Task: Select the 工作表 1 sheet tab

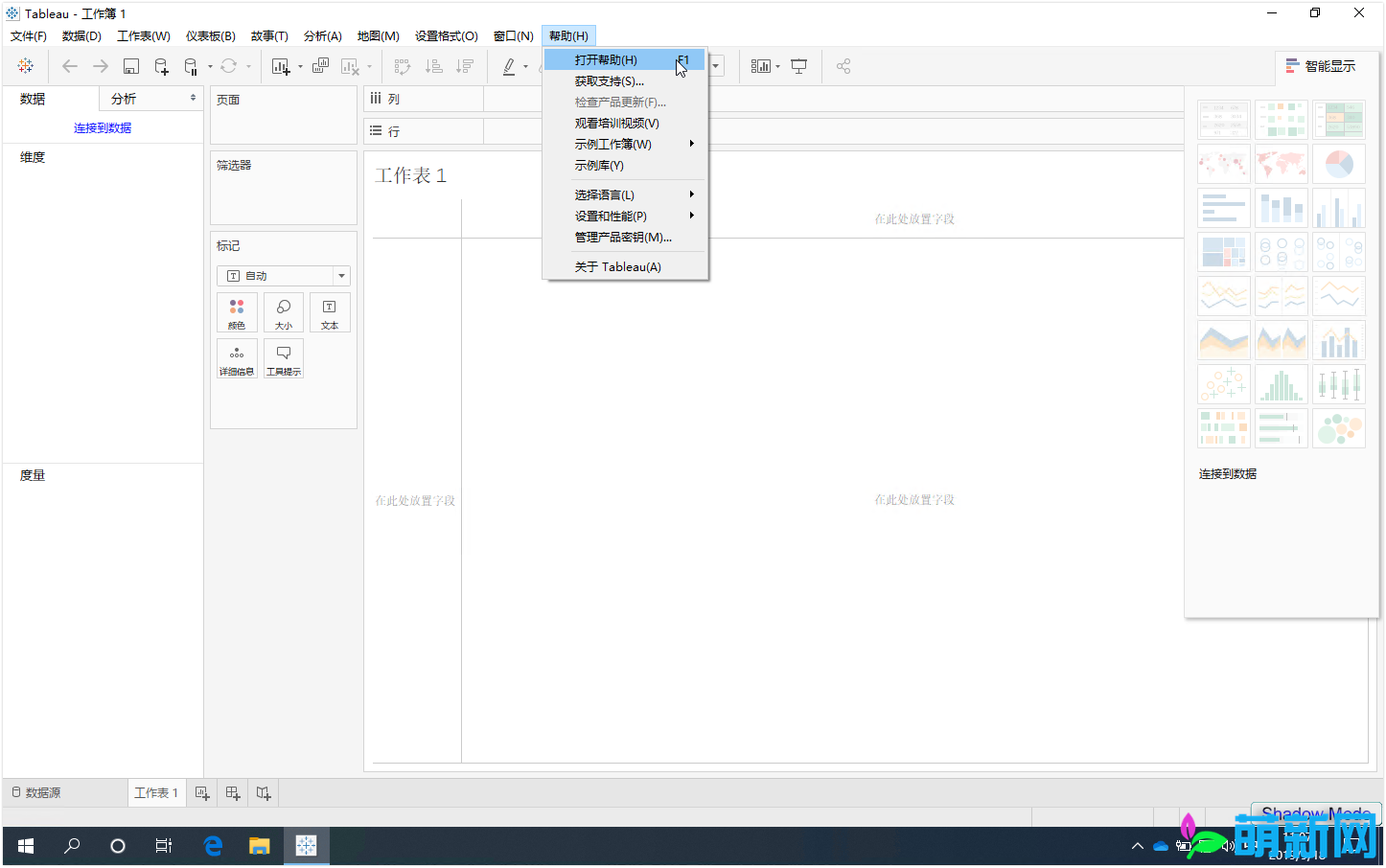Action: pos(156,793)
